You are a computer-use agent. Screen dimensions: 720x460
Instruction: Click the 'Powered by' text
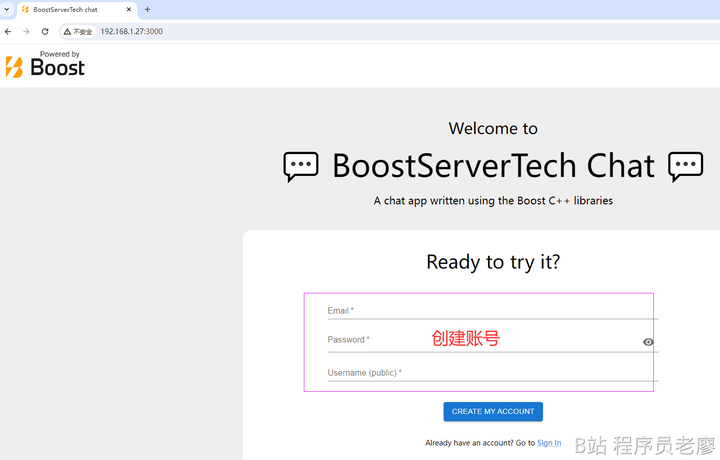click(60, 54)
